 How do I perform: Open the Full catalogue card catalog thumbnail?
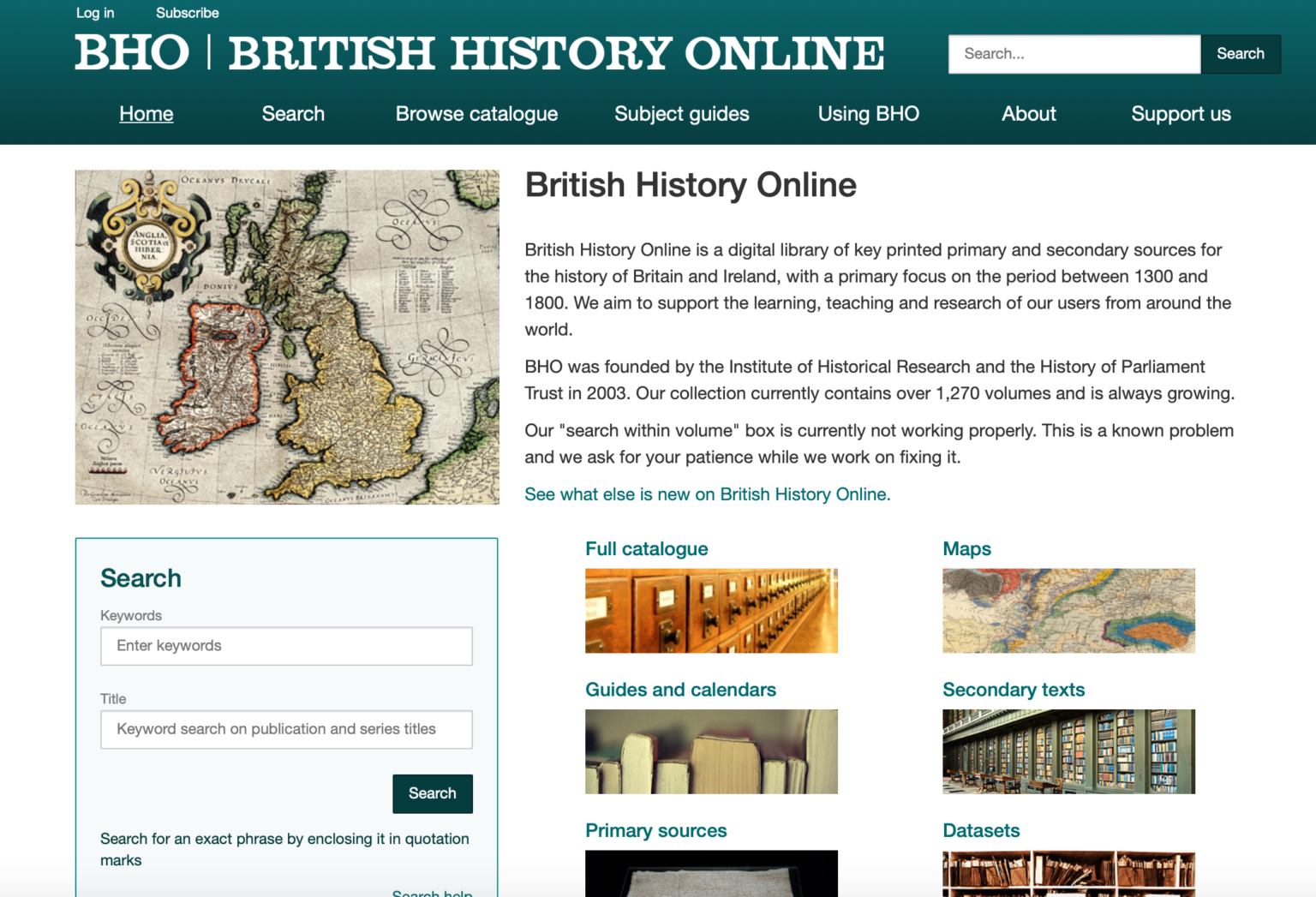tap(711, 610)
